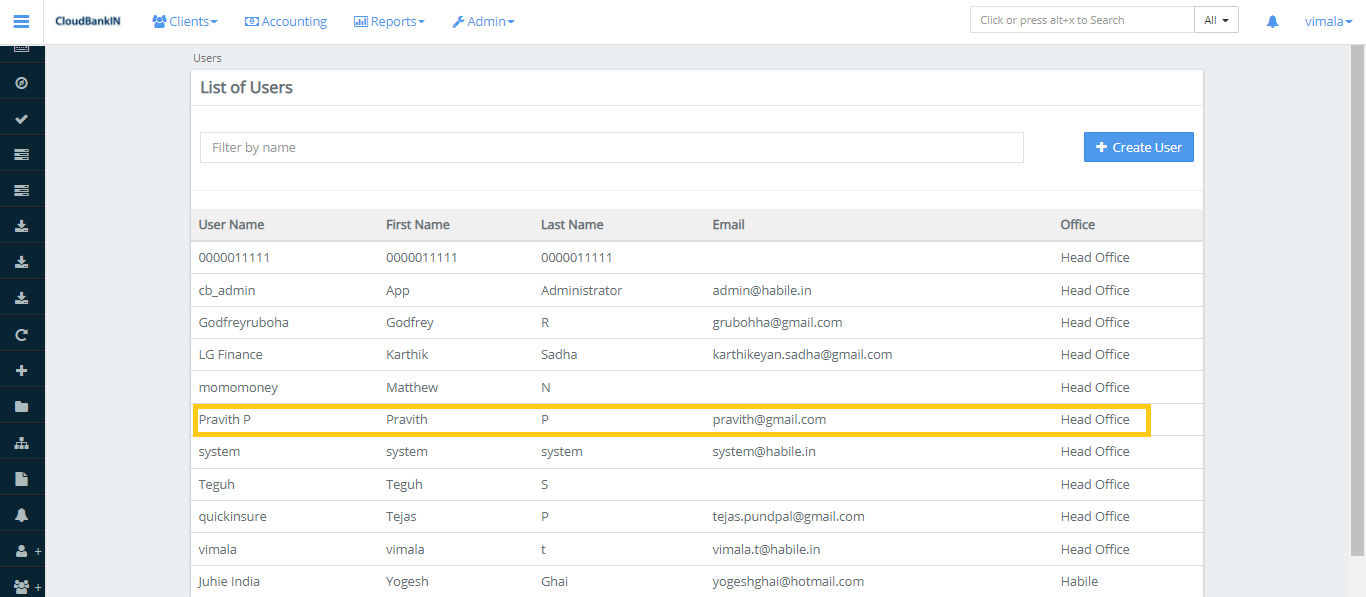Click inside the Filter by name field
Image resolution: width=1366 pixels, height=597 pixels.
[x=612, y=146]
